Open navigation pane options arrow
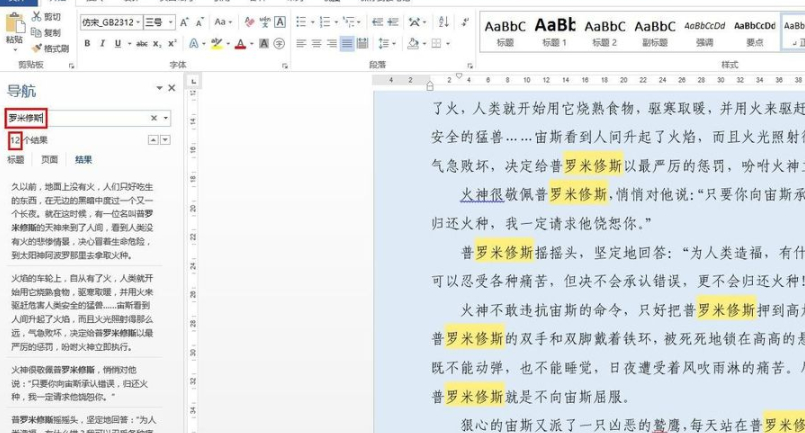The height and width of the screenshot is (433, 805). point(159,88)
